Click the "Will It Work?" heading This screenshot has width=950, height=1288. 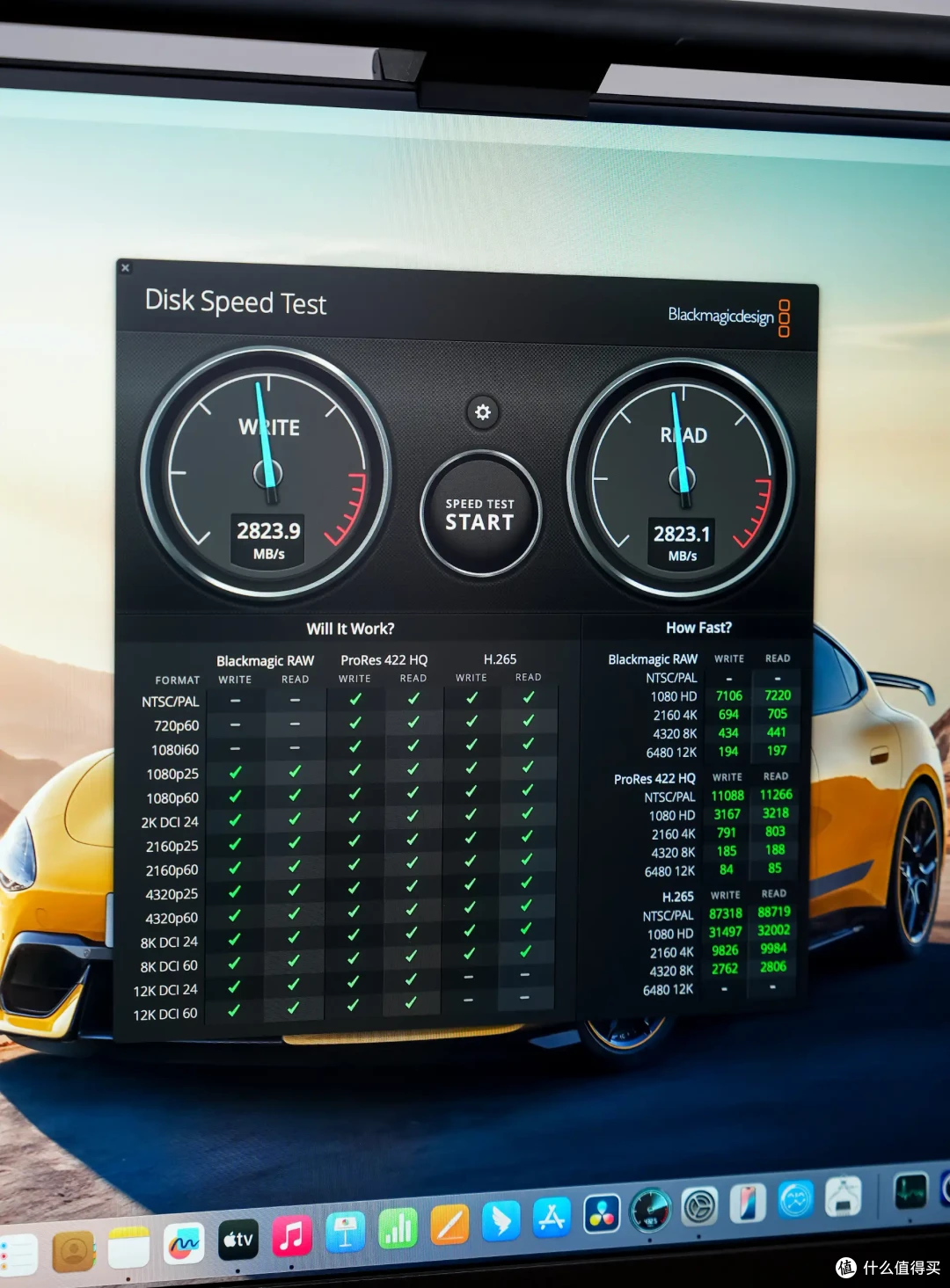click(350, 629)
